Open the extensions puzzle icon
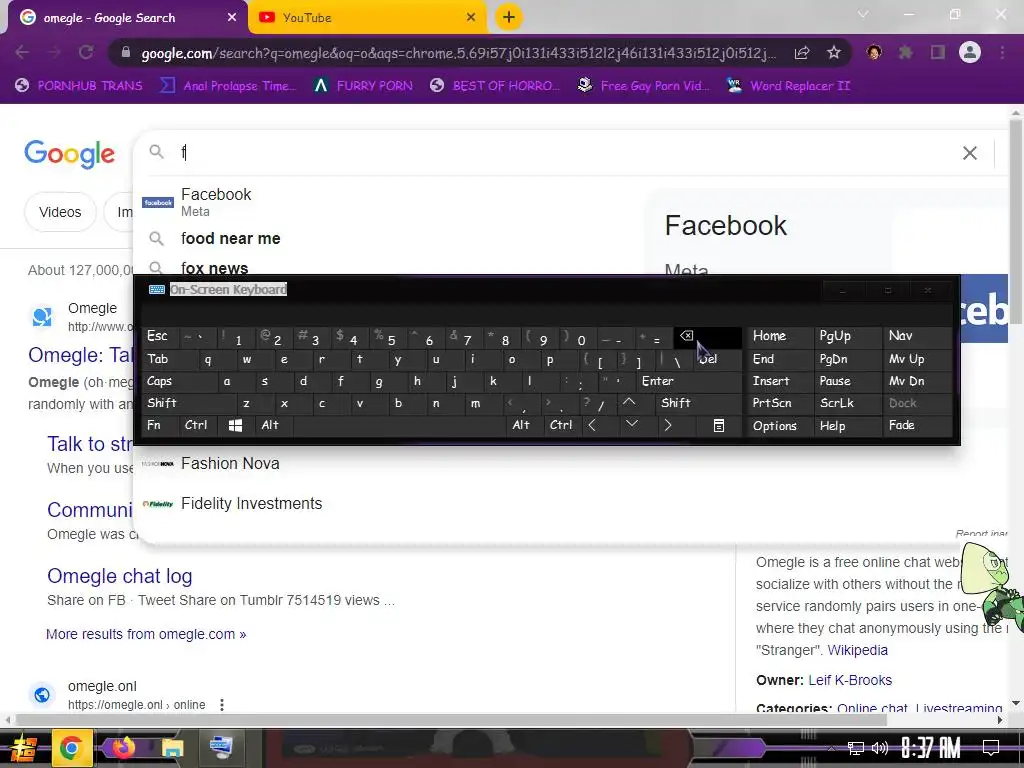 pyautogui.click(x=905, y=52)
